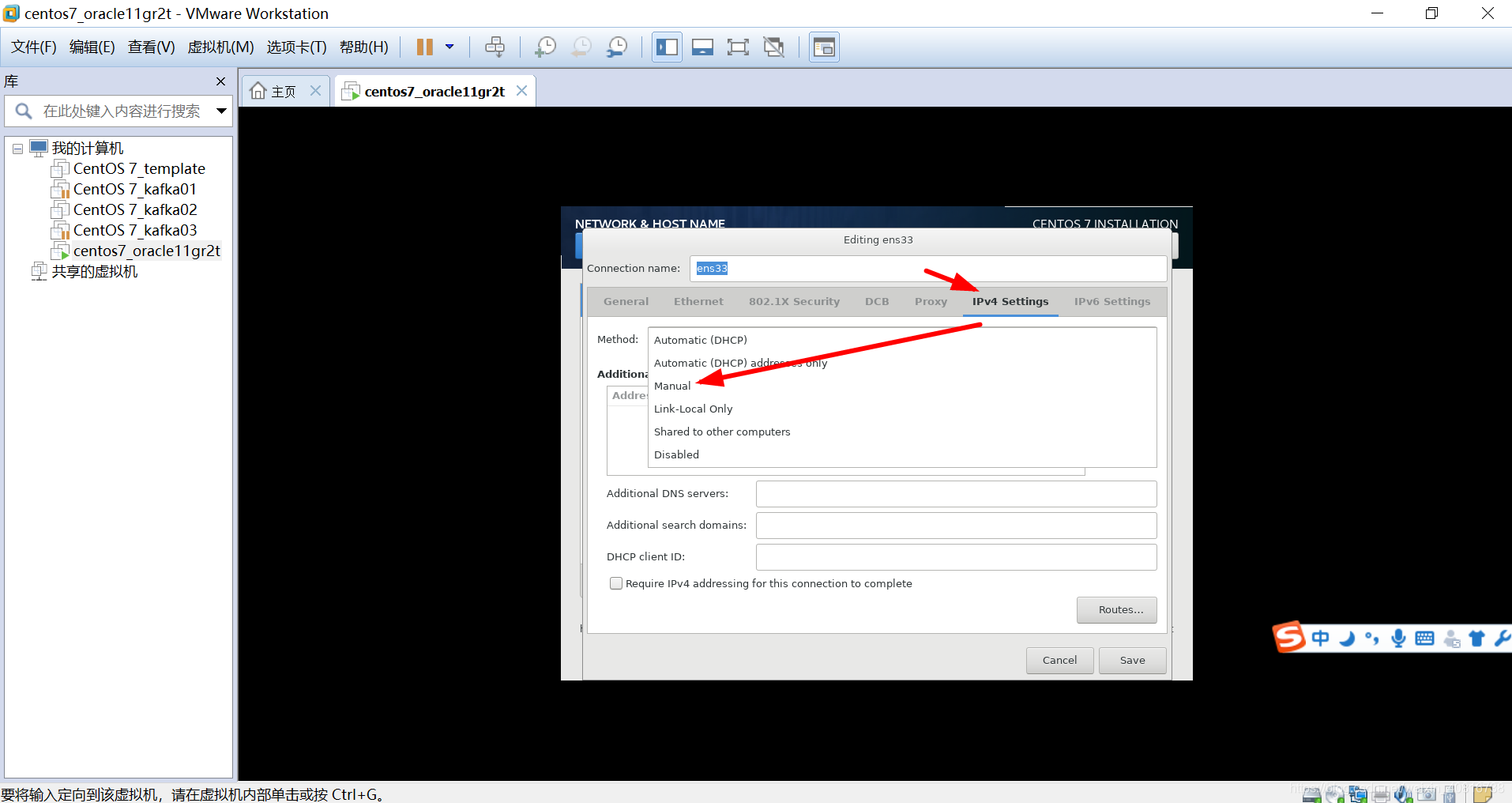Select CentOS 7_kafka03 virtual machine

[x=135, y=231]
